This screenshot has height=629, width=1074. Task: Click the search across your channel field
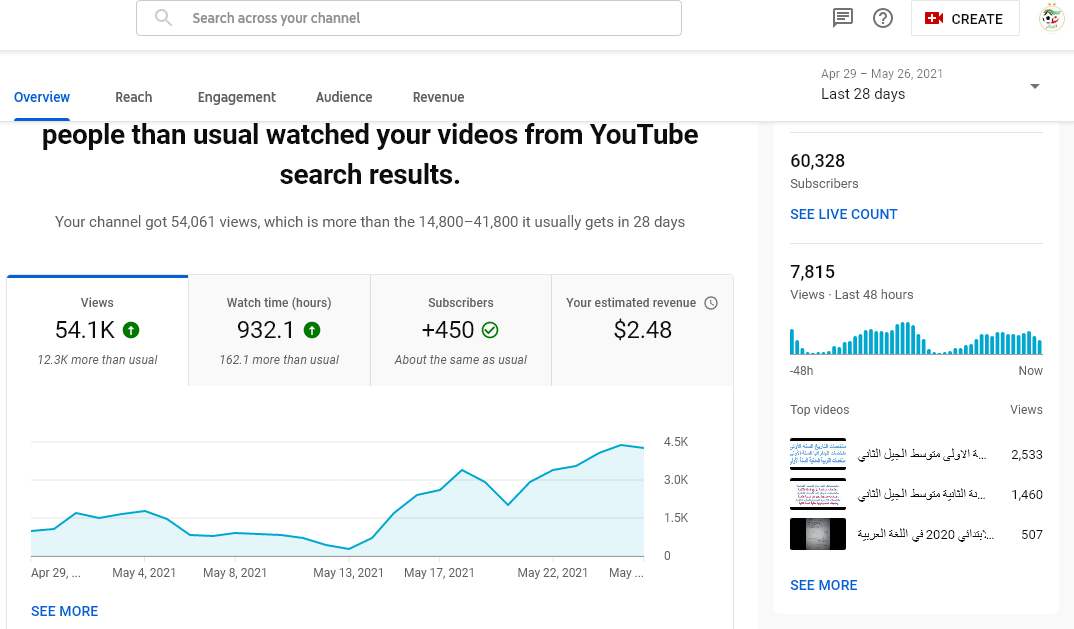point(400,18)
